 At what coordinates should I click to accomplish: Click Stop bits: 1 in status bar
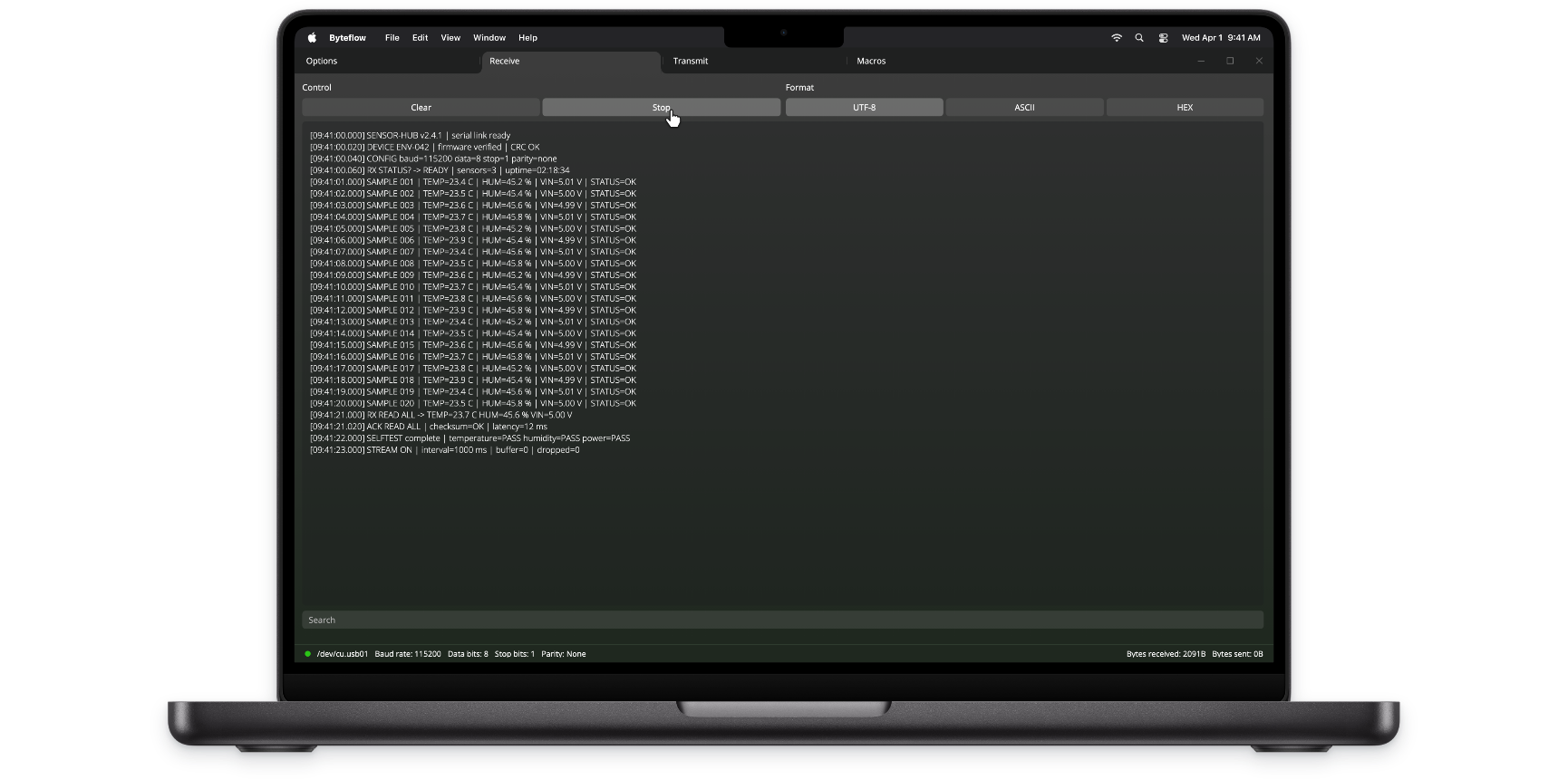(x=515, y=654)
